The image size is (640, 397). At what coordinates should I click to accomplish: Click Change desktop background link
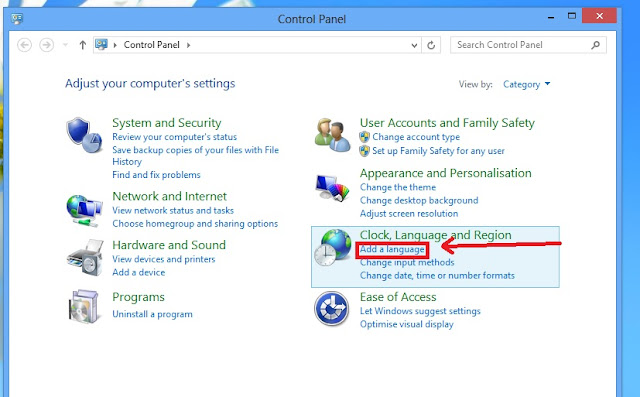tap(419, 200)
